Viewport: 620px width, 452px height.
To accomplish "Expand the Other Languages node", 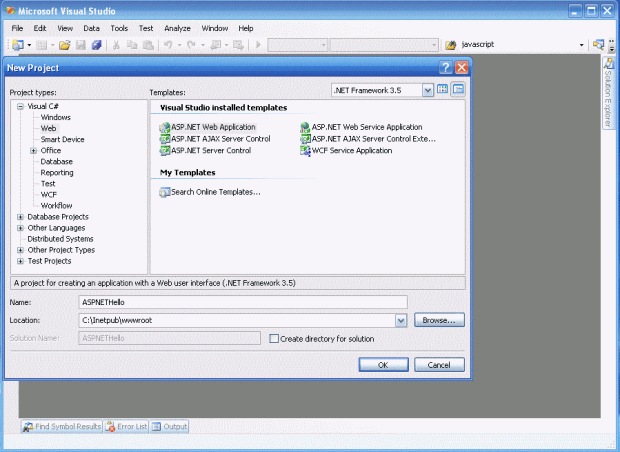I will pyautogui.click(x=20, y=228).
